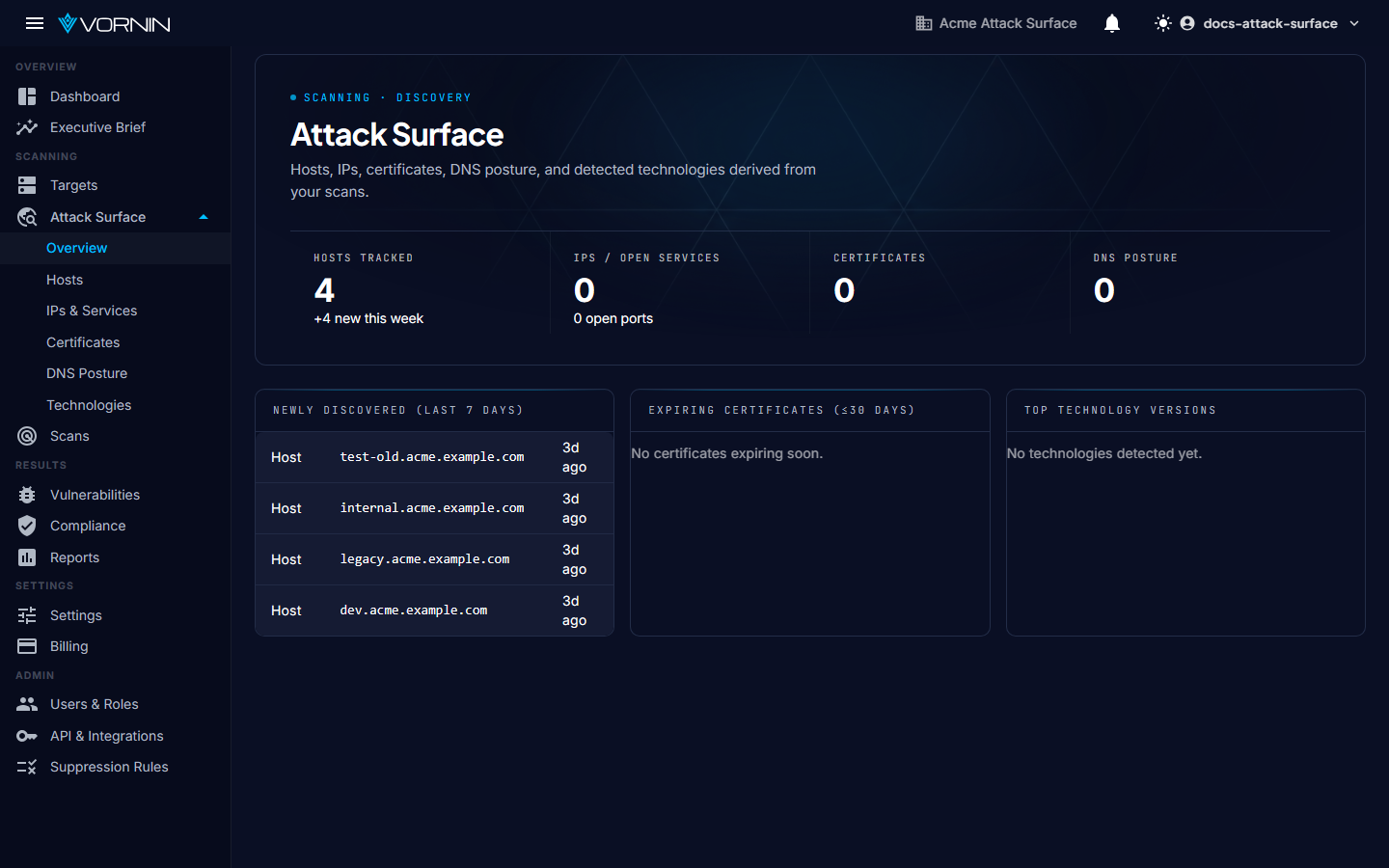The image size is (1389, 868).
Task: Click 'No certificates expiring soon.' message
Action: pos(726,453)
